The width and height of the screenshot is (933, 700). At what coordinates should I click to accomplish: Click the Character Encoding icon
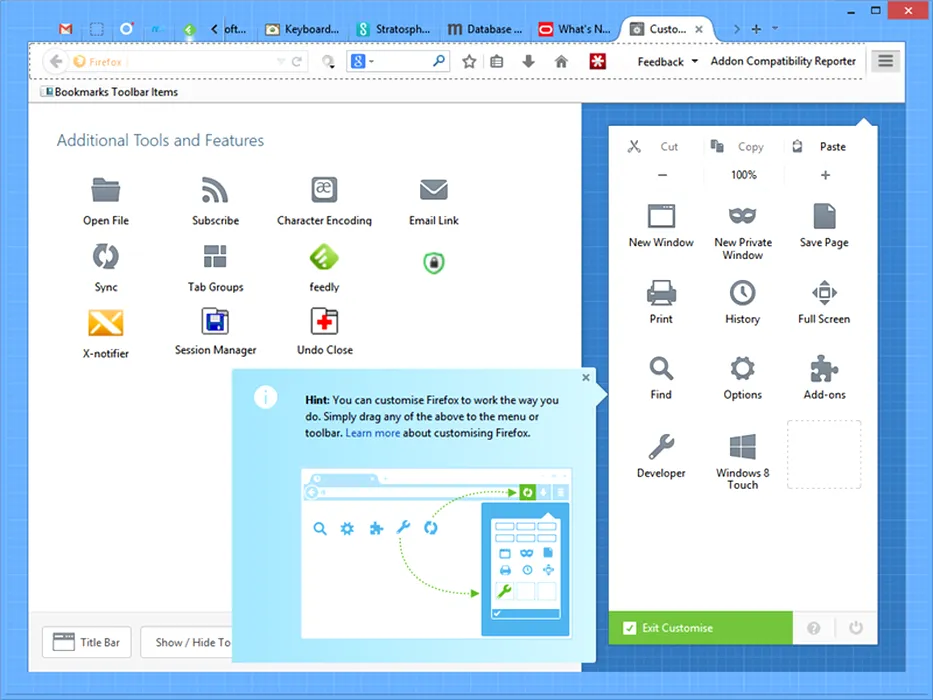tap(323, 190)
